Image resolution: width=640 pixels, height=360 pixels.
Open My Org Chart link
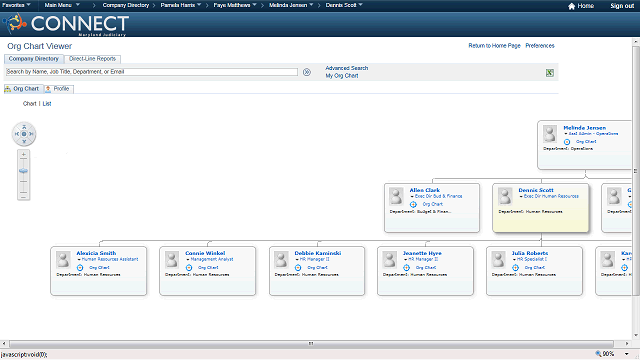point(342,76)
